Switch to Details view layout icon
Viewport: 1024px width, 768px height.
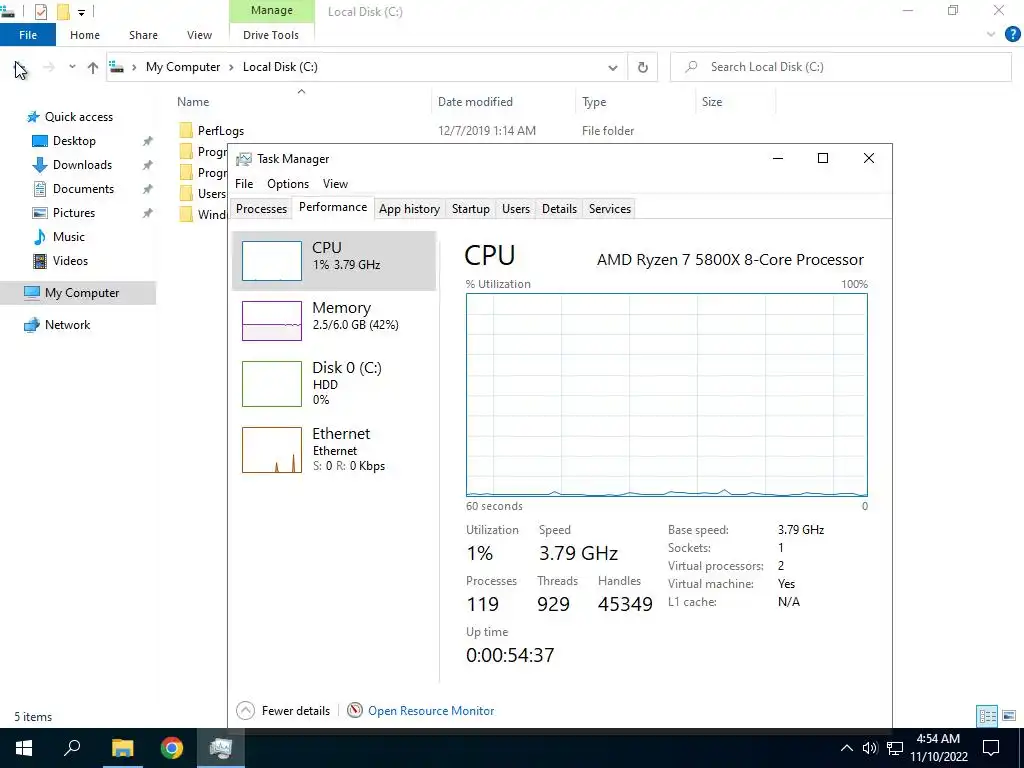pyautogui.click(x=987, y=716)
